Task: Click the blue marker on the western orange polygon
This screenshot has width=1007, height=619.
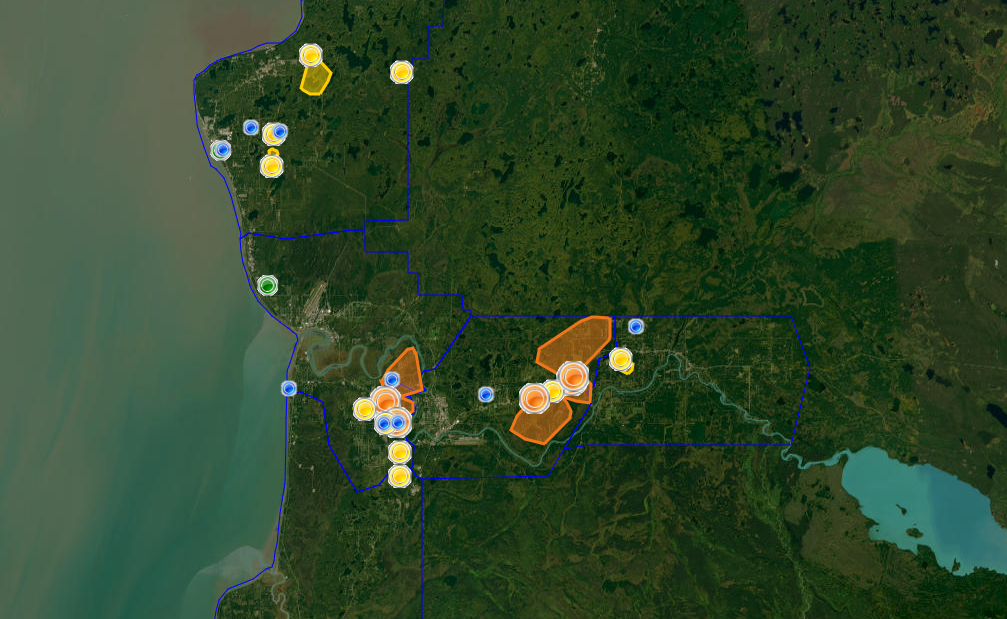Action: (392, 379)
